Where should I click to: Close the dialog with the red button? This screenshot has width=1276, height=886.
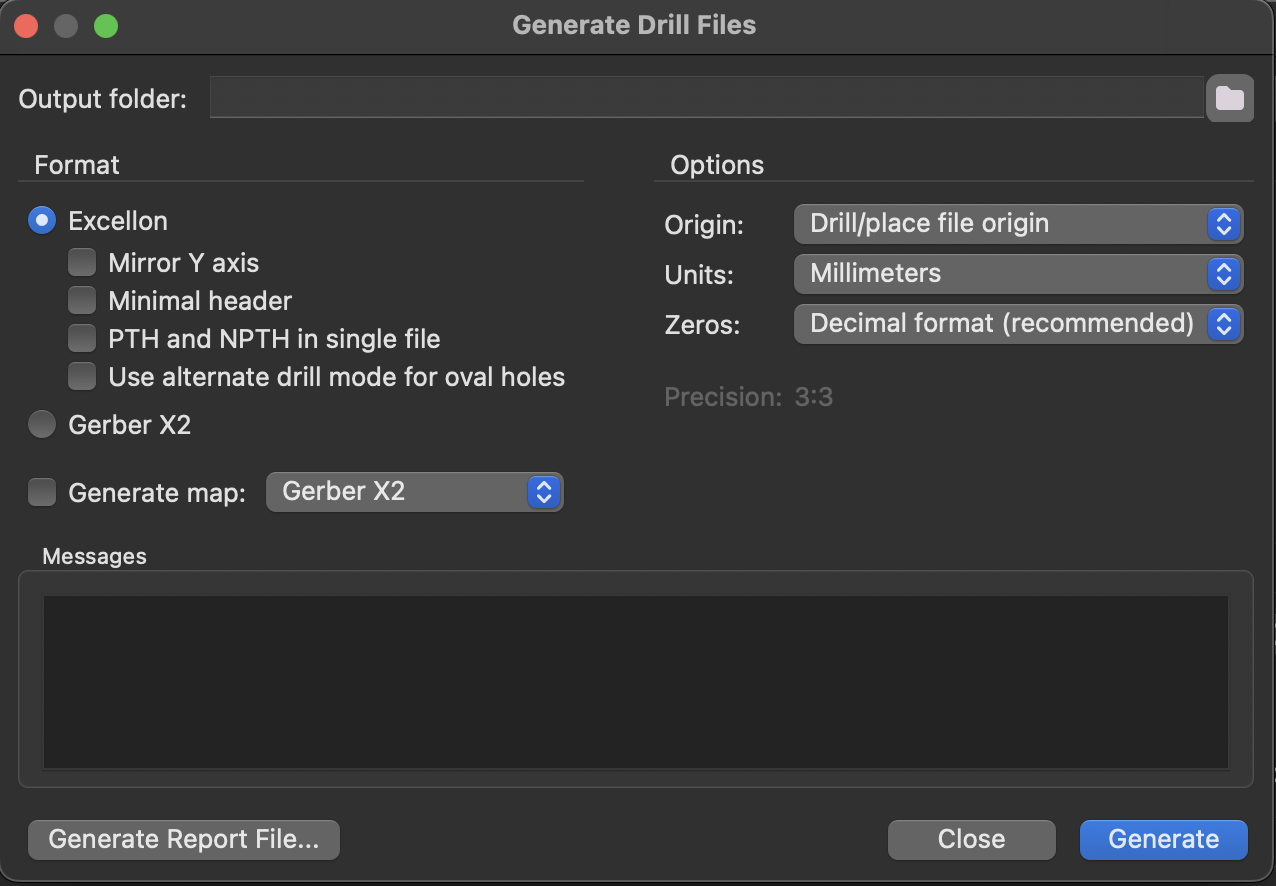coord(26,26)
